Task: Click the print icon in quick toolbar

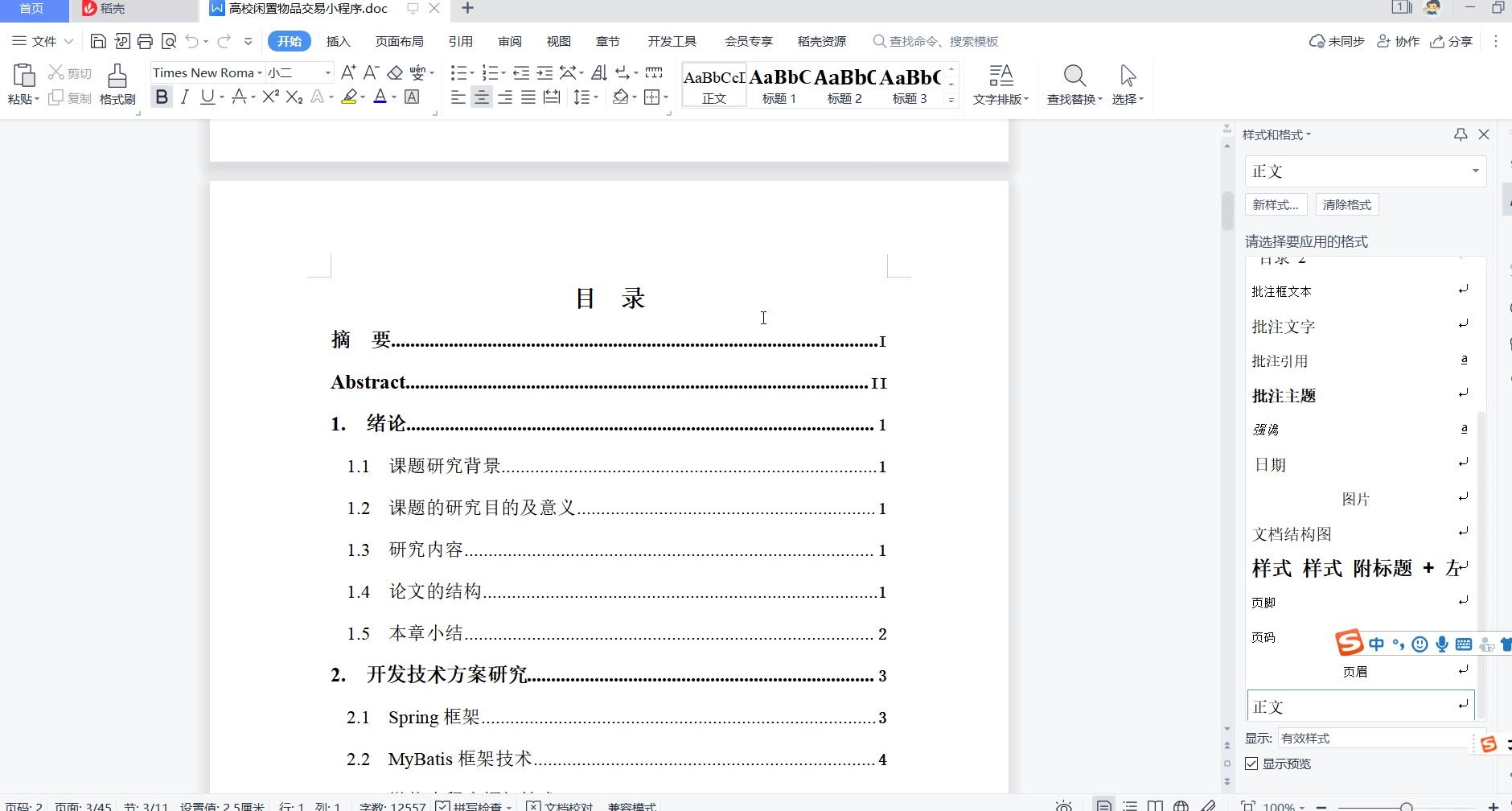Action: tap(145, 41)
